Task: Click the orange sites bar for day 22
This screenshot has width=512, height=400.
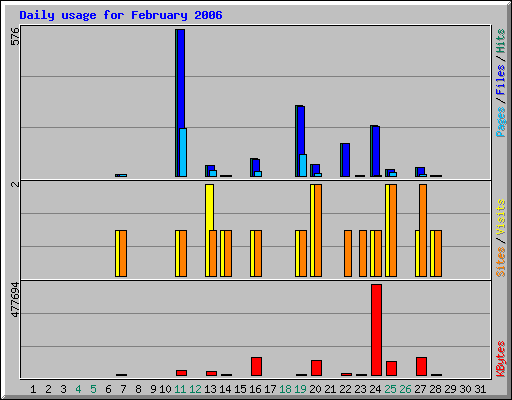Action: click(x=348, y=253)
